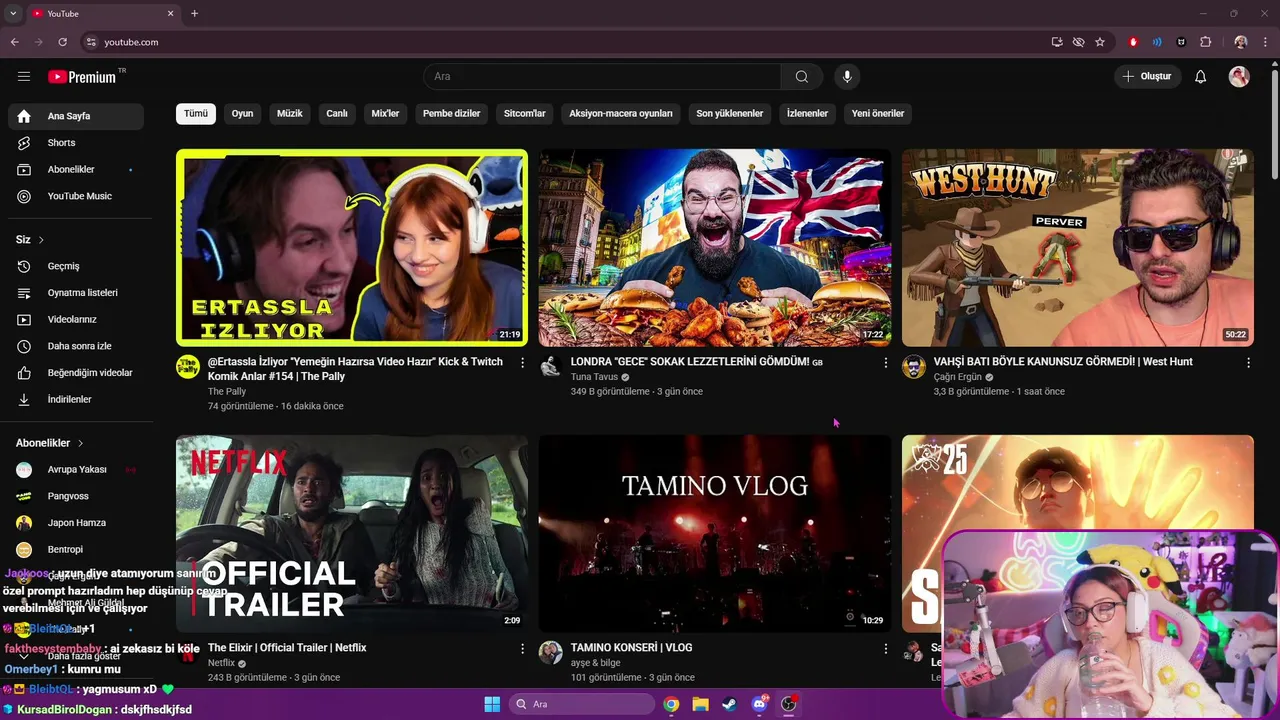The height and width of the screenshot is (720, 1280).
Task: Open options menu for Tuna Tavus video
Action: (885, 363)
